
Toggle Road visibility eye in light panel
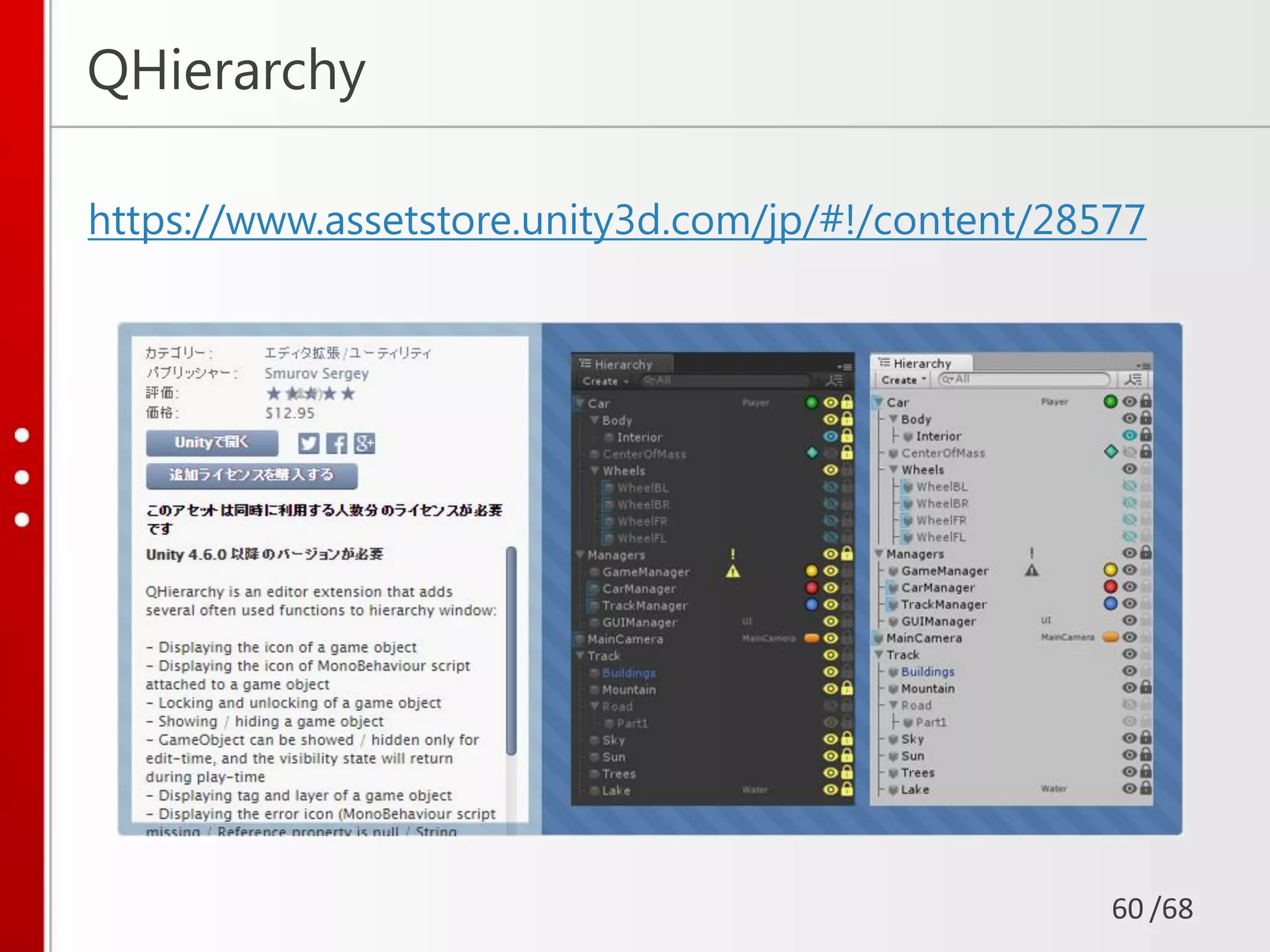coord(1129,704)
